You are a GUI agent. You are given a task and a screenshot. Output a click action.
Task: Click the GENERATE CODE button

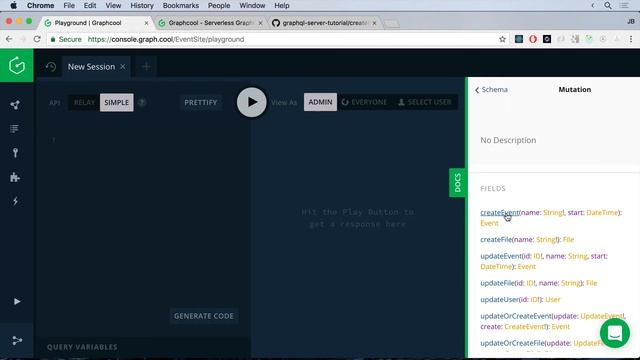coord(204,316)
